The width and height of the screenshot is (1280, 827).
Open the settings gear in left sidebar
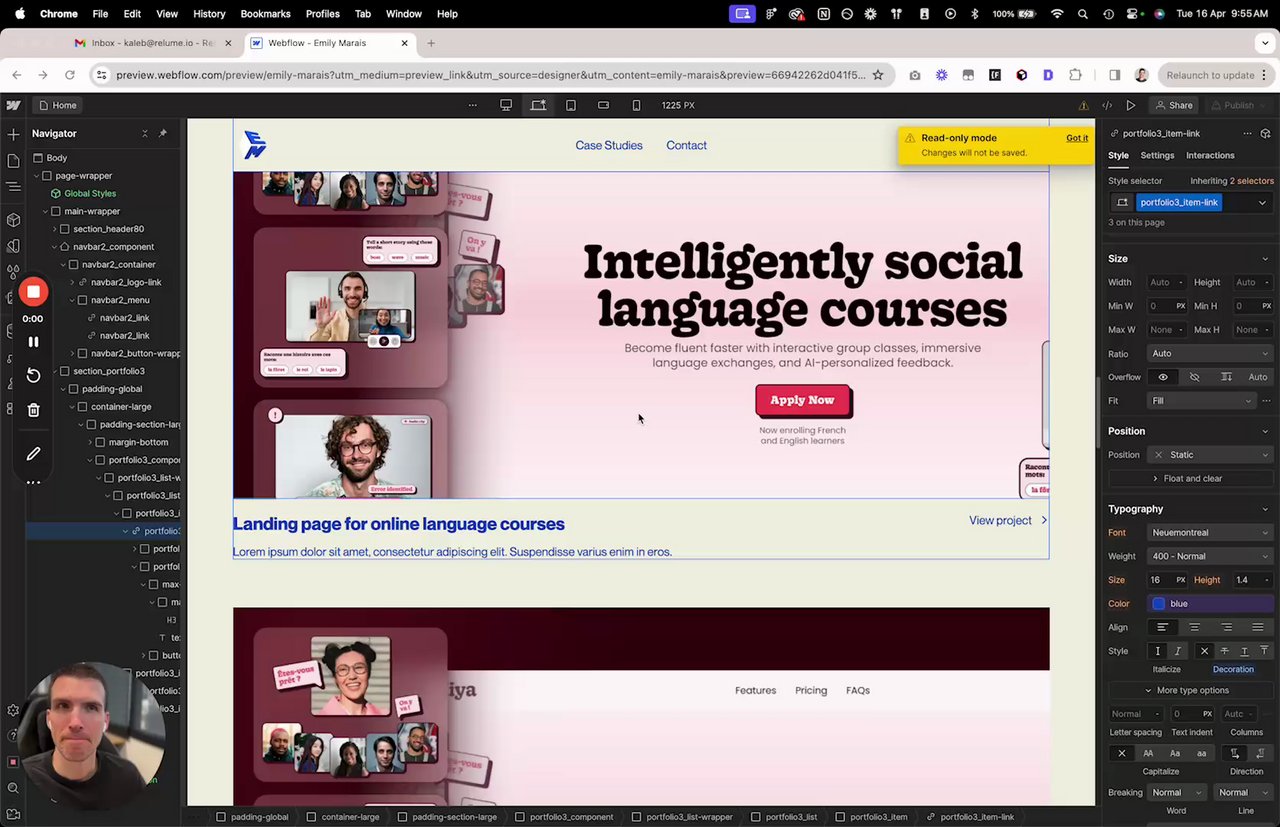[x=13, y=710]
